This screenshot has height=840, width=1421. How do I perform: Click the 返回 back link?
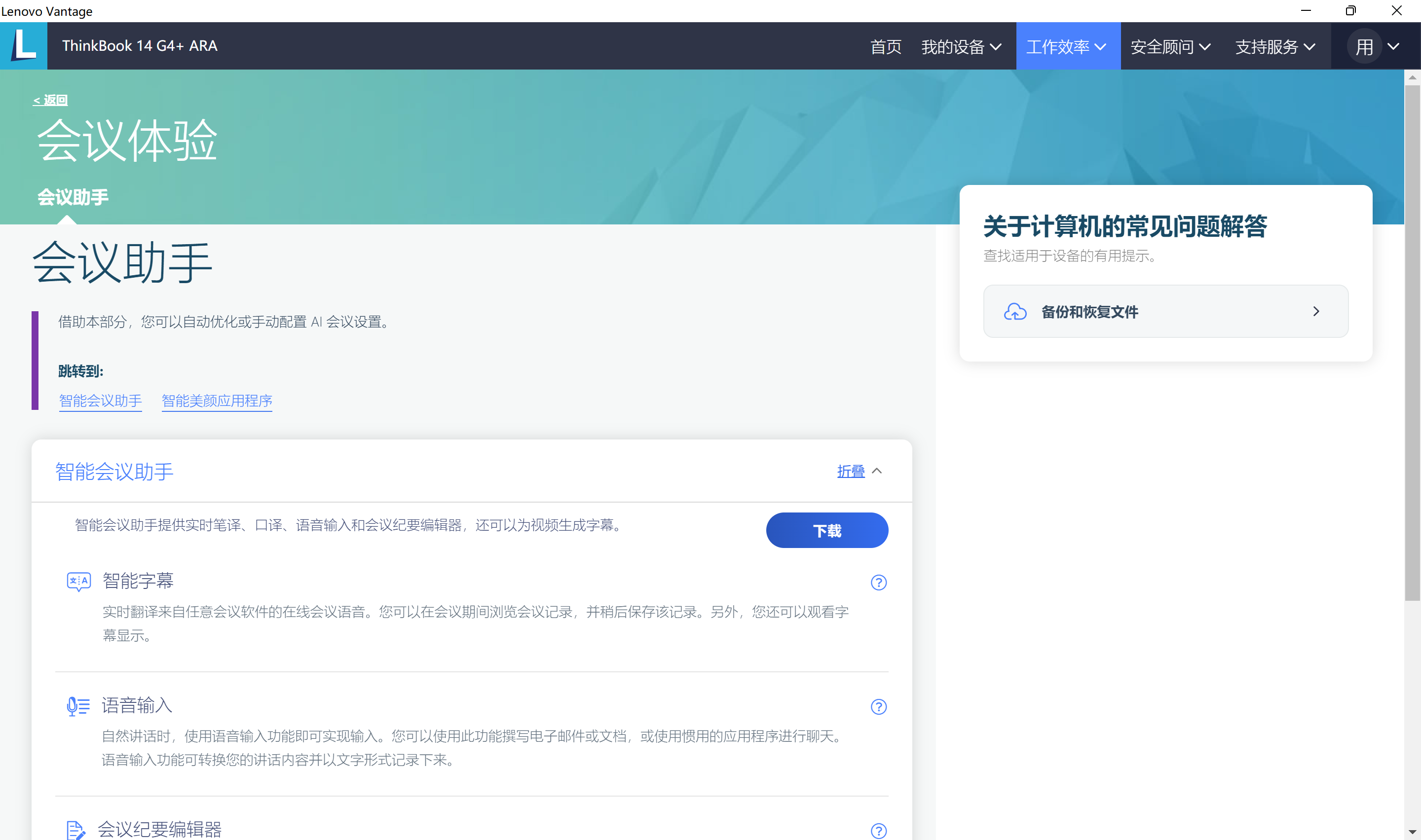pos(50,100)
